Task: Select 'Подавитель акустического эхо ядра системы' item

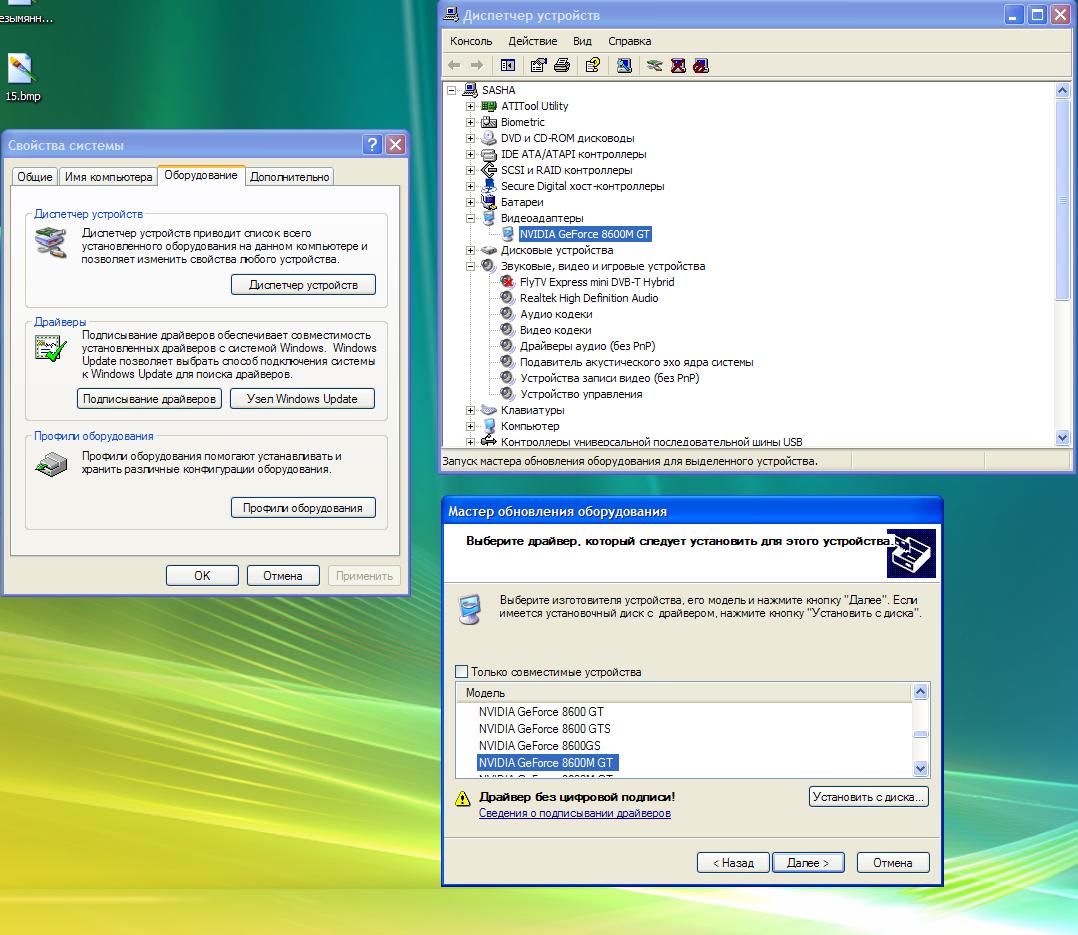Action: 637,362
